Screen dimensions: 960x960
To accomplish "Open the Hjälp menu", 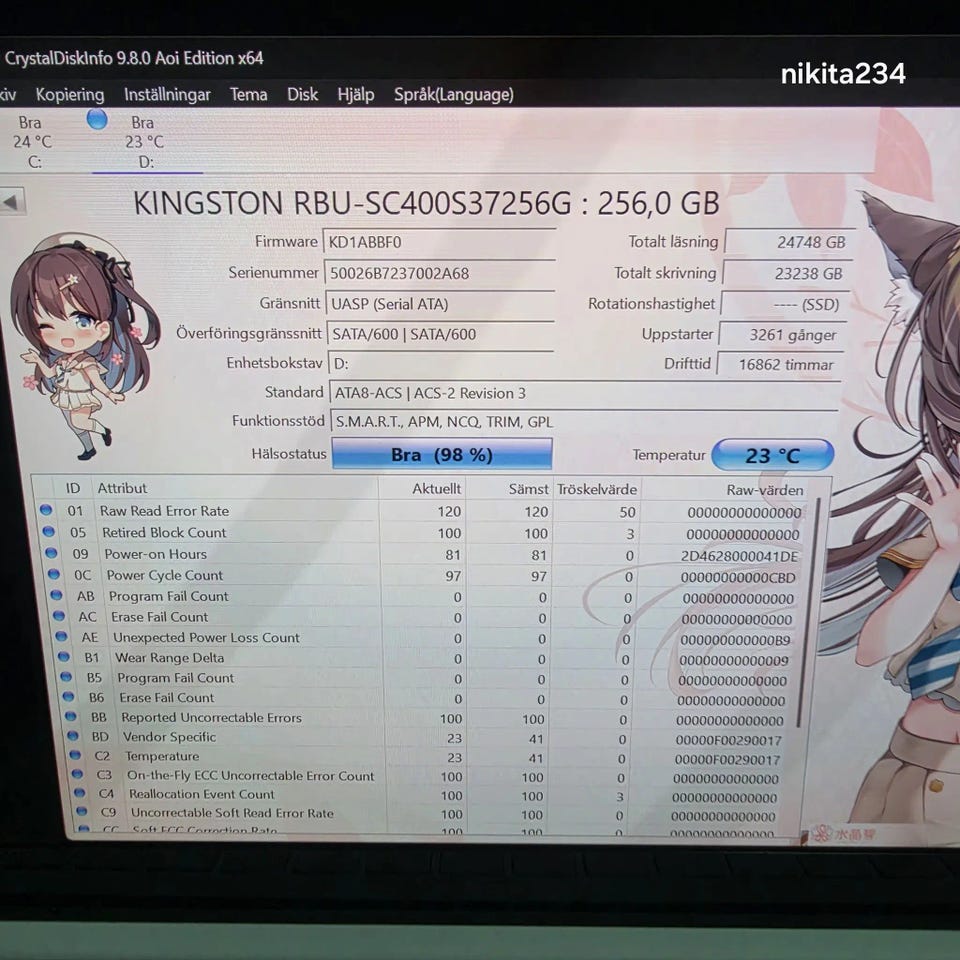I will click(x=356, y=95).
